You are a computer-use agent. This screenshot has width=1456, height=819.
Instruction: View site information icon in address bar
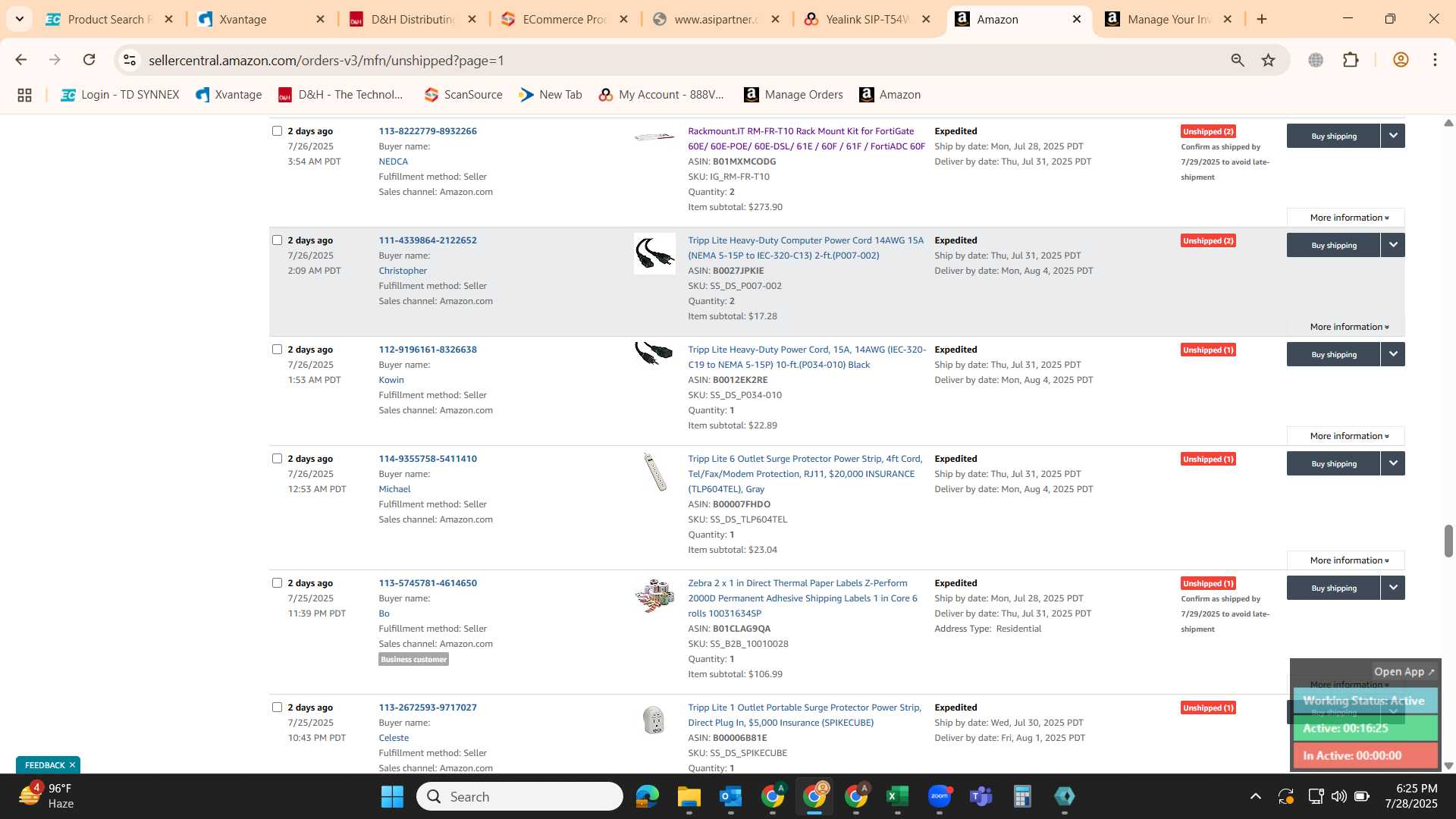pos(130,60)
